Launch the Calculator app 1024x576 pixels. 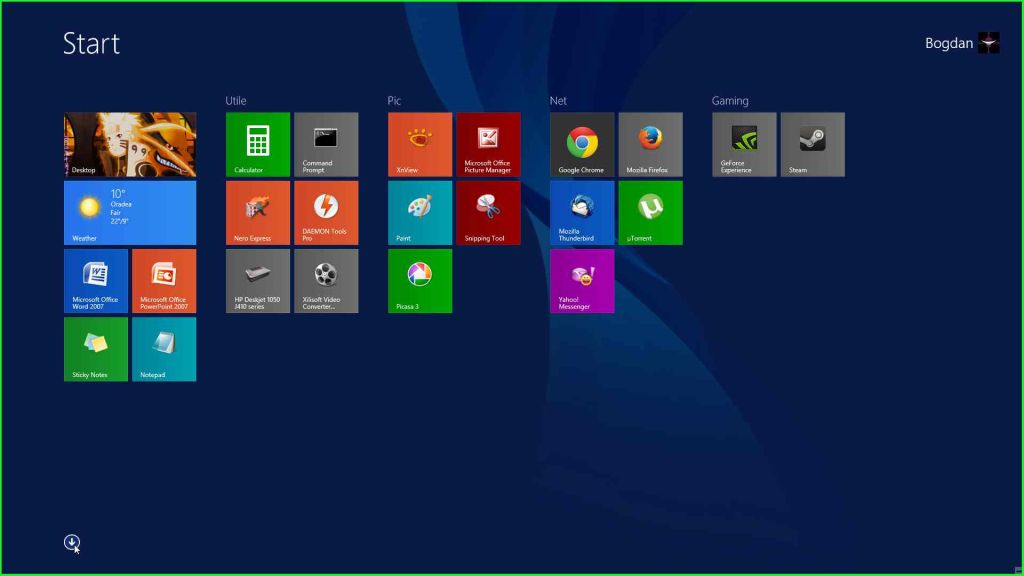[258, 144]
